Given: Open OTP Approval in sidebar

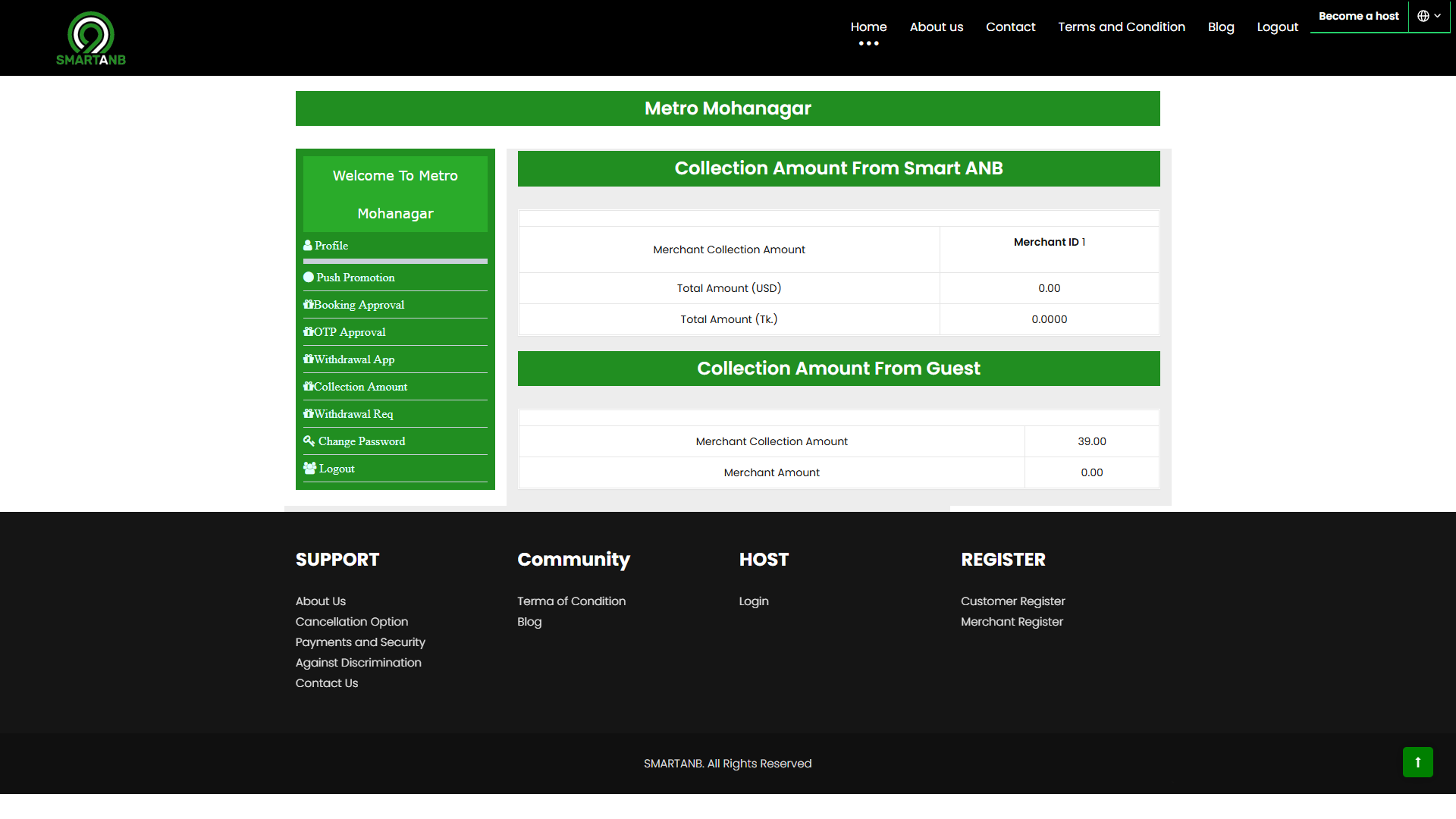Looking at the screenshot, I should 350,332.
